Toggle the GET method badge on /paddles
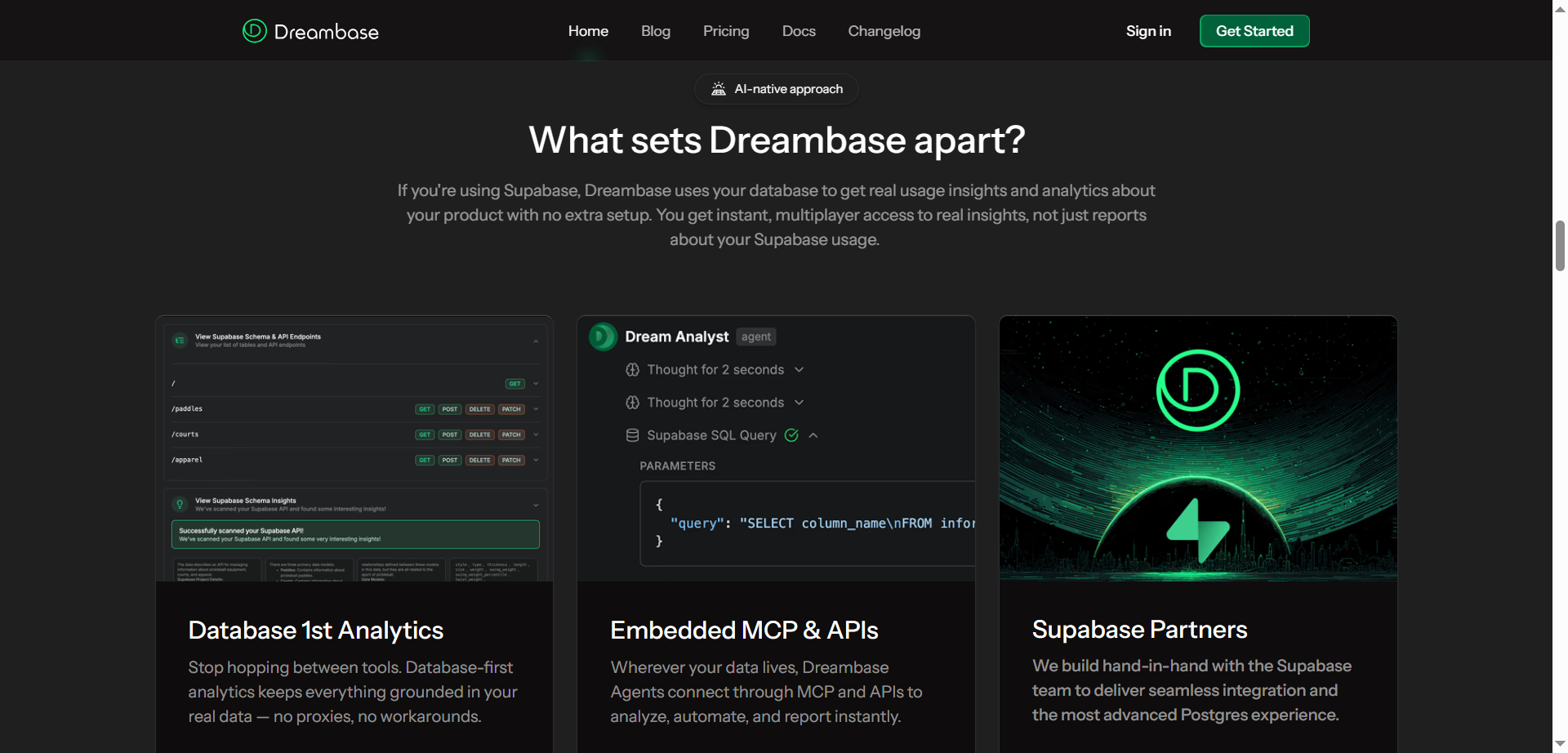The height and width of the screenshot is (753, 1568). 424,408
